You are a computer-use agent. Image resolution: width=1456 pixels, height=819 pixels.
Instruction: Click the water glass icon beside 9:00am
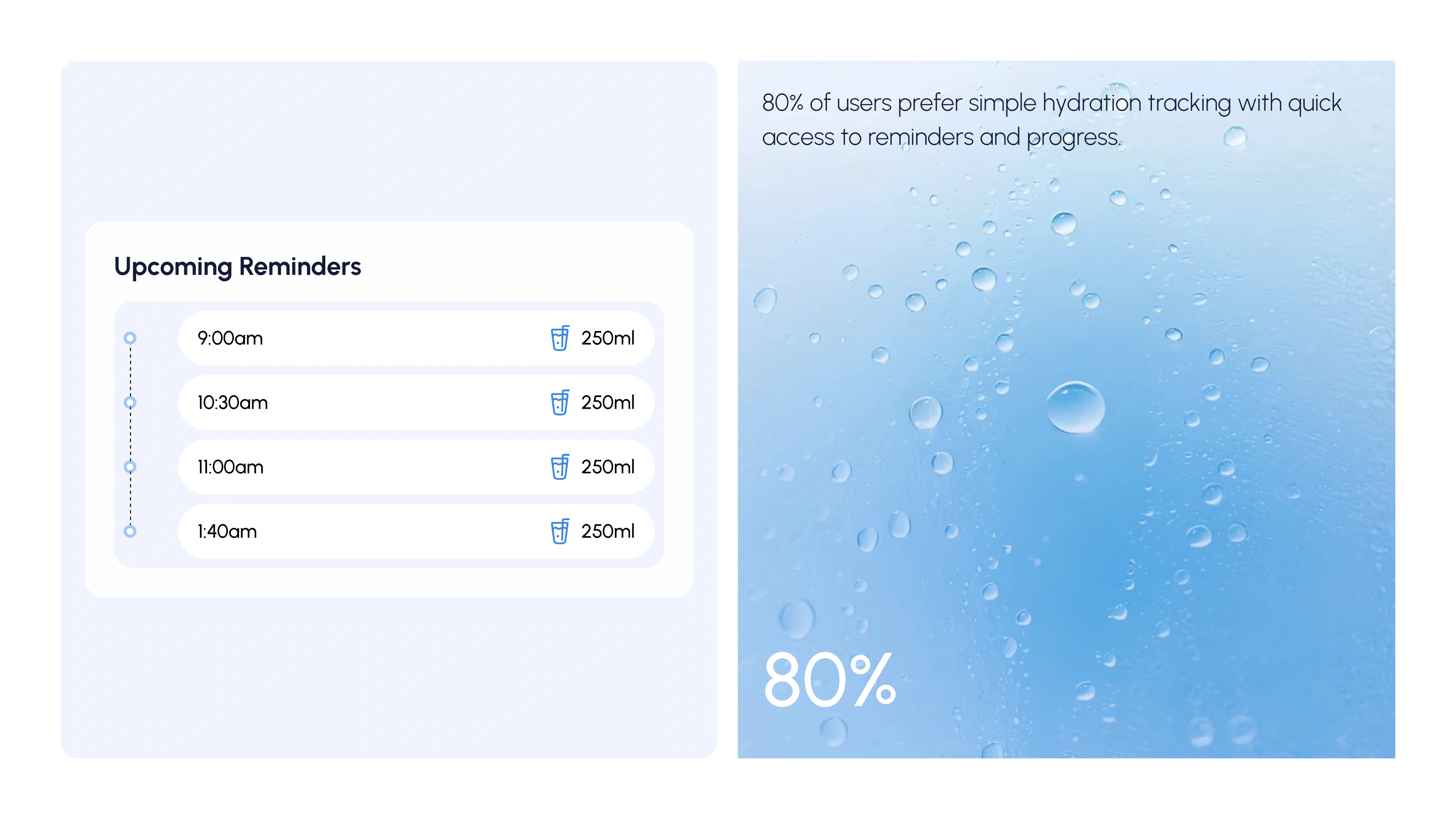point(560,338)
